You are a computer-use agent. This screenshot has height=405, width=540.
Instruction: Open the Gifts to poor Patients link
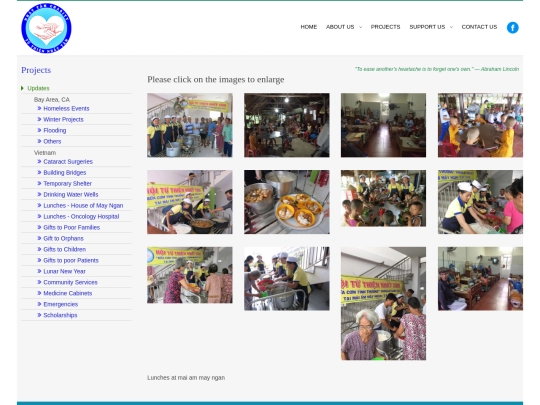coord(71,261)
